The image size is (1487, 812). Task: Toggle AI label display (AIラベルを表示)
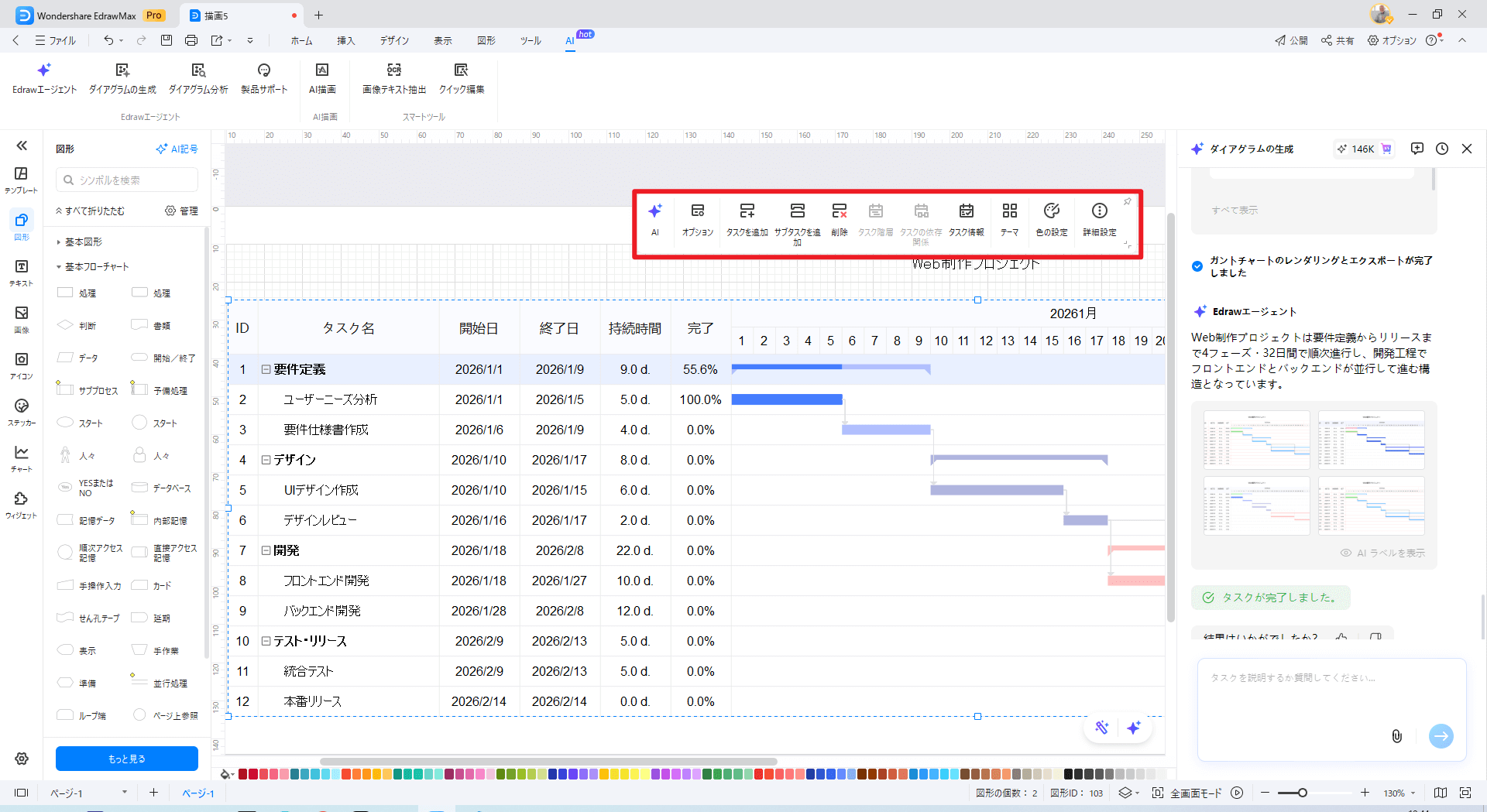(1382, 553)
